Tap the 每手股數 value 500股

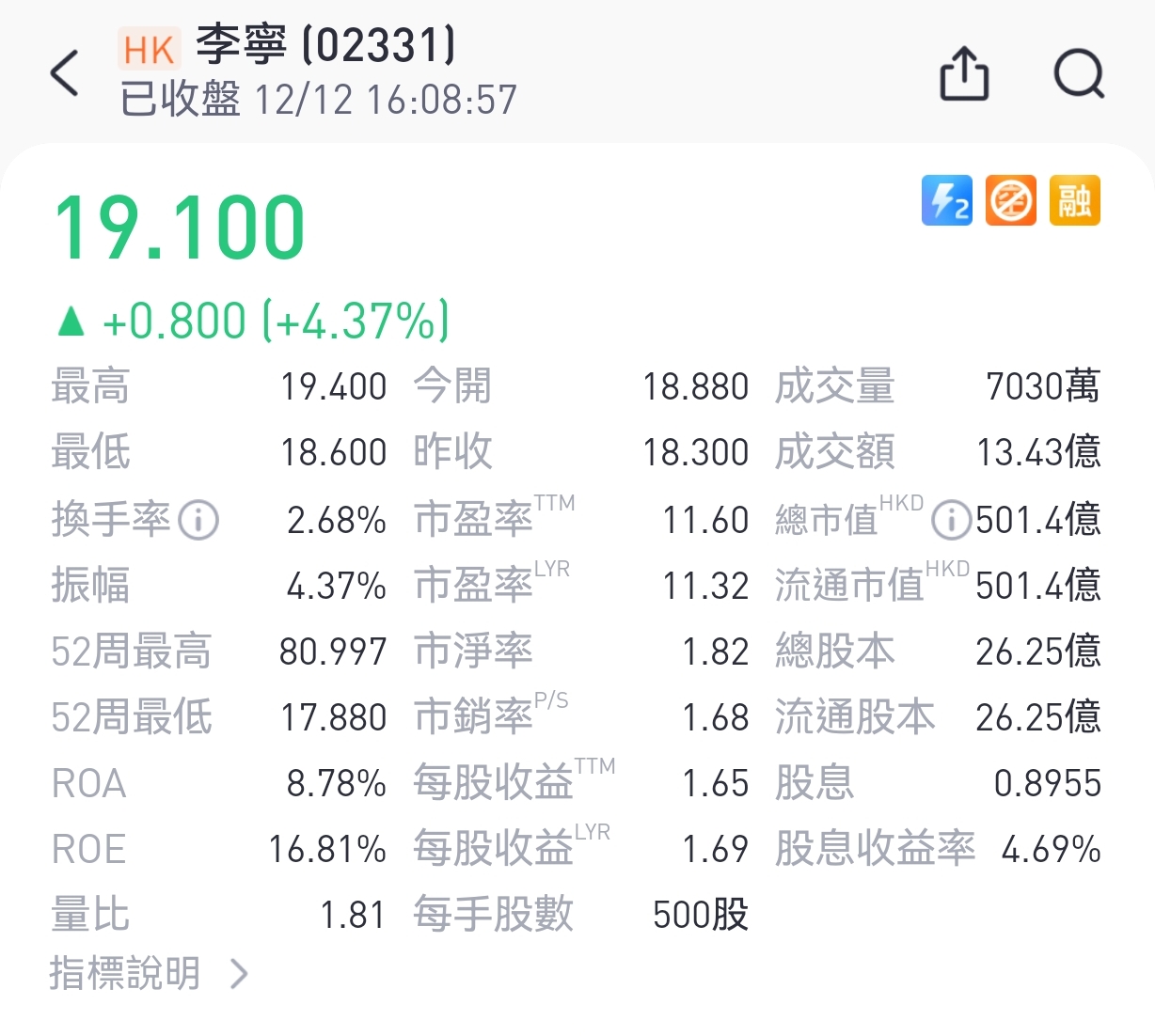pyautogui.click(x=701, y=915)
